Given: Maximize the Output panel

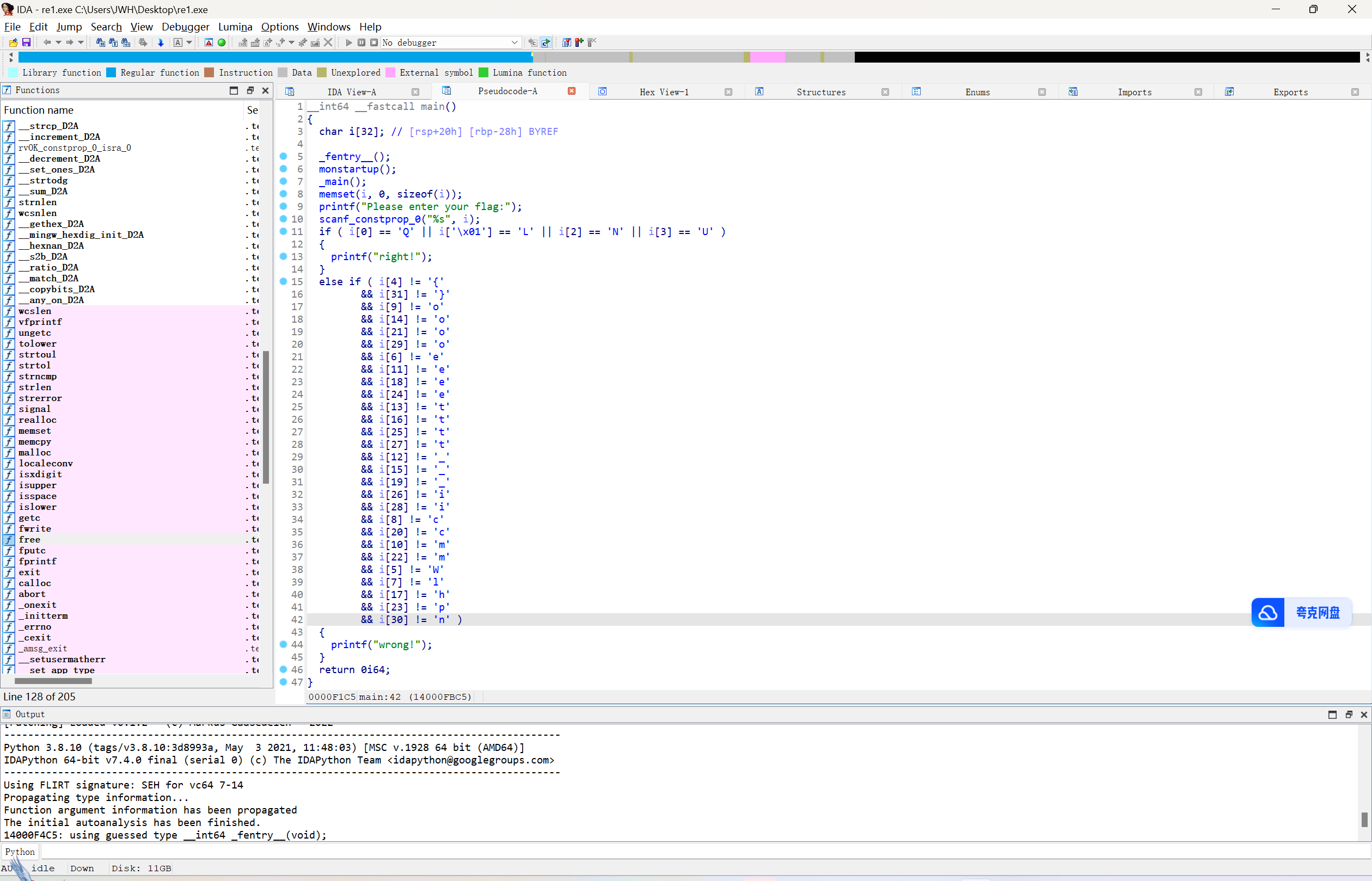Looking at the screenshot, I should coord(1332,714).
